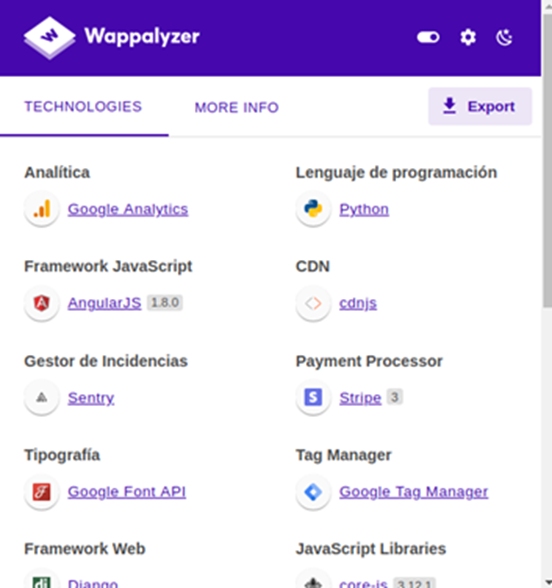Click the Framework JavaScript heading
This screenshot has height=588, width=552.
108,266
